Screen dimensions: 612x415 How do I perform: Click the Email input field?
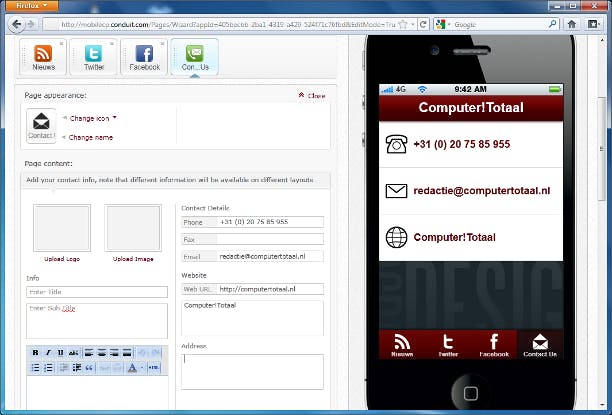click(270, 256)
